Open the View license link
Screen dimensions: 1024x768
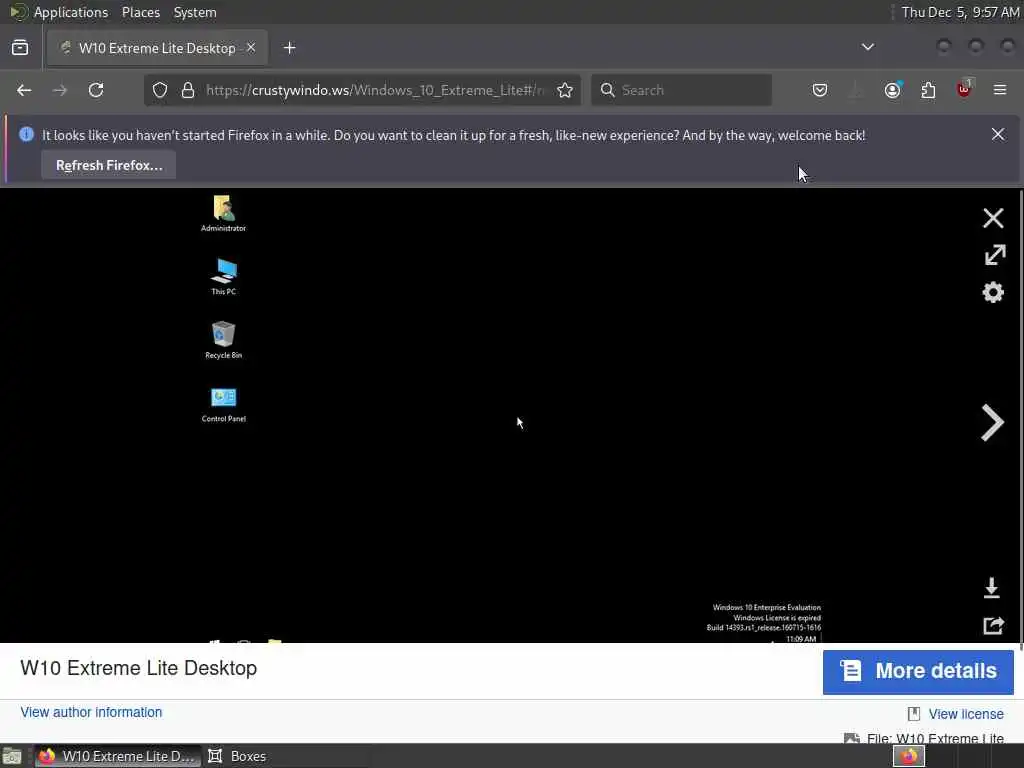[966, 714]
